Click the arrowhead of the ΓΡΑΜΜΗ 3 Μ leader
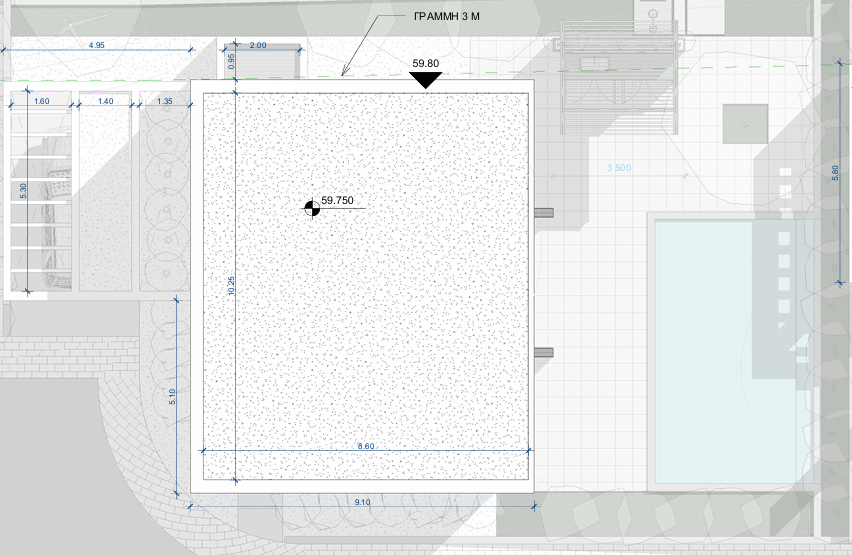 point(345,74)
